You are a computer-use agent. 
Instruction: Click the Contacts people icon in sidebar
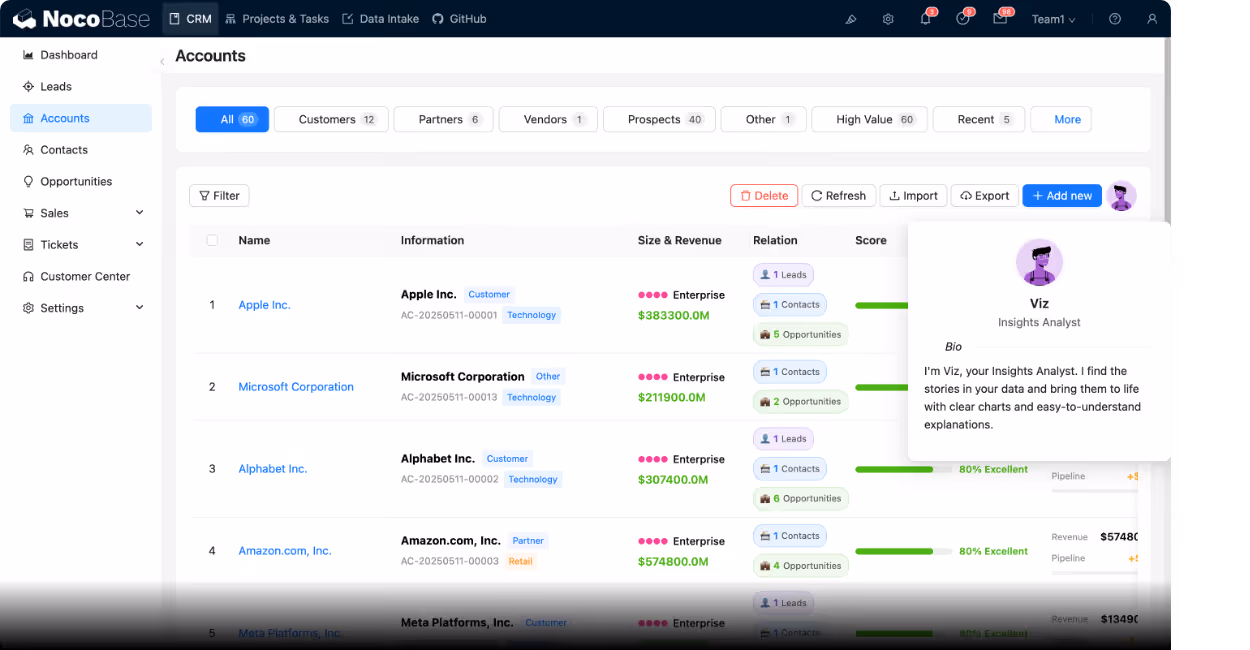[28, 150]
